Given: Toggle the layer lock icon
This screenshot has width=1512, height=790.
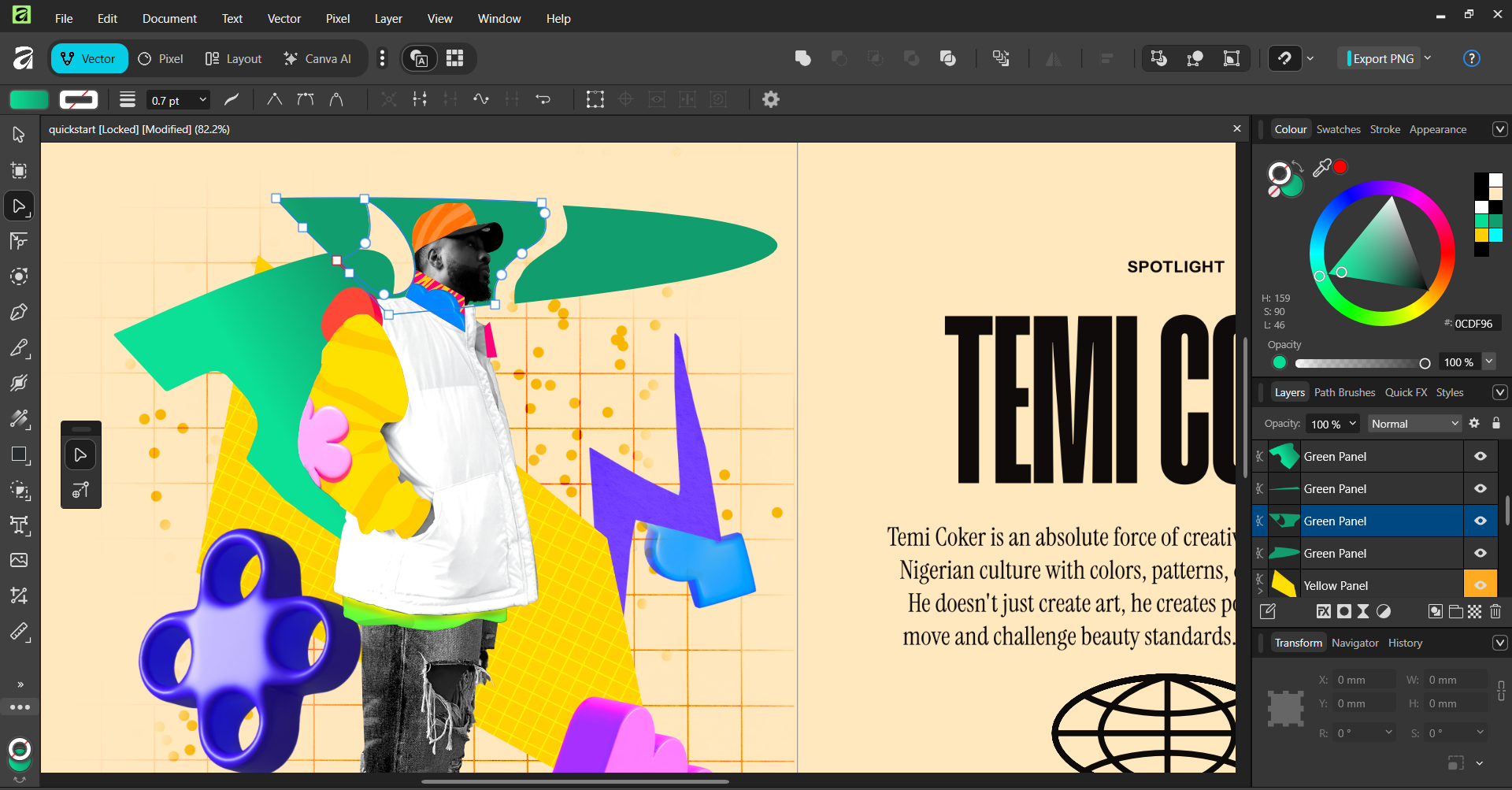Looking at the screenshot, I should pos(1496,423).
